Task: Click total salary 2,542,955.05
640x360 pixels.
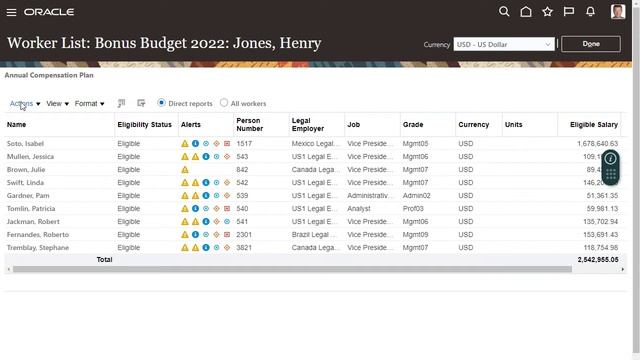Action: (598, 260)
